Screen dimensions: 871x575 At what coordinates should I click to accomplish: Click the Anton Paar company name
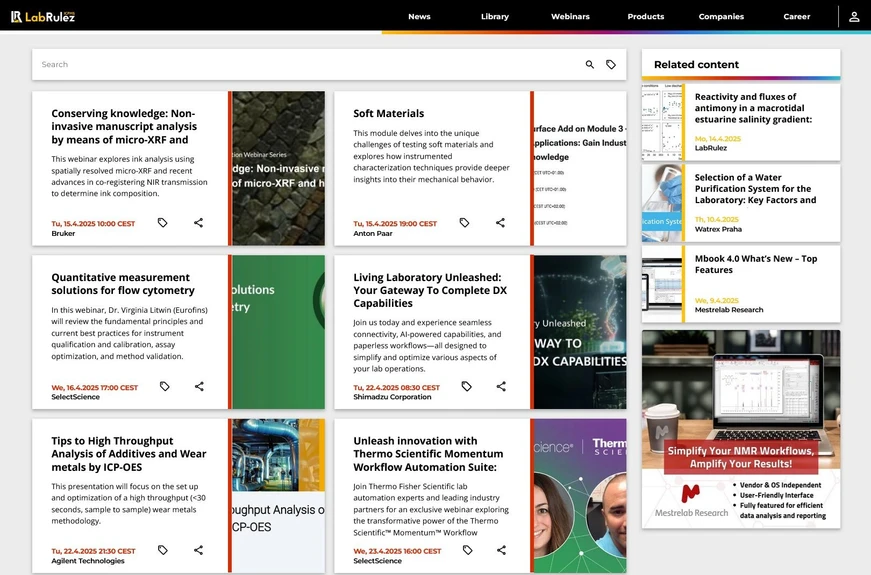[373, 234]
